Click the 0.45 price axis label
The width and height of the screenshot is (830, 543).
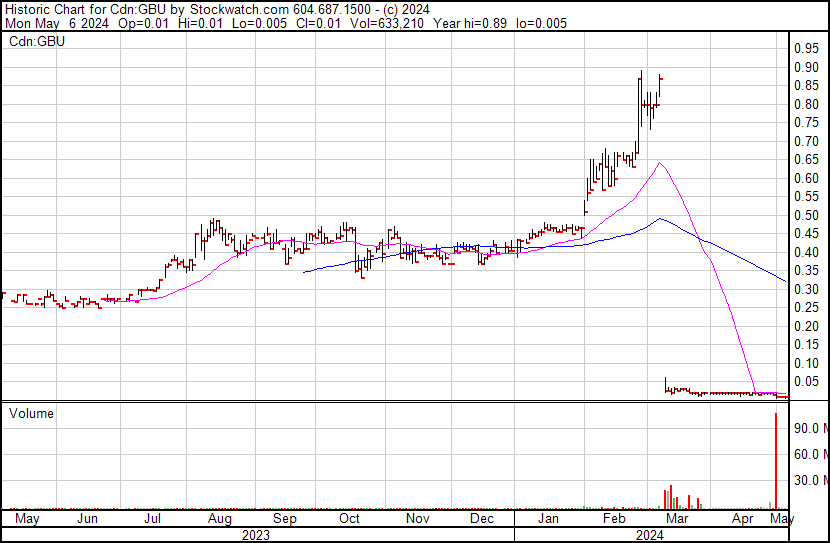pyautogui.click(x=806, y=233)
